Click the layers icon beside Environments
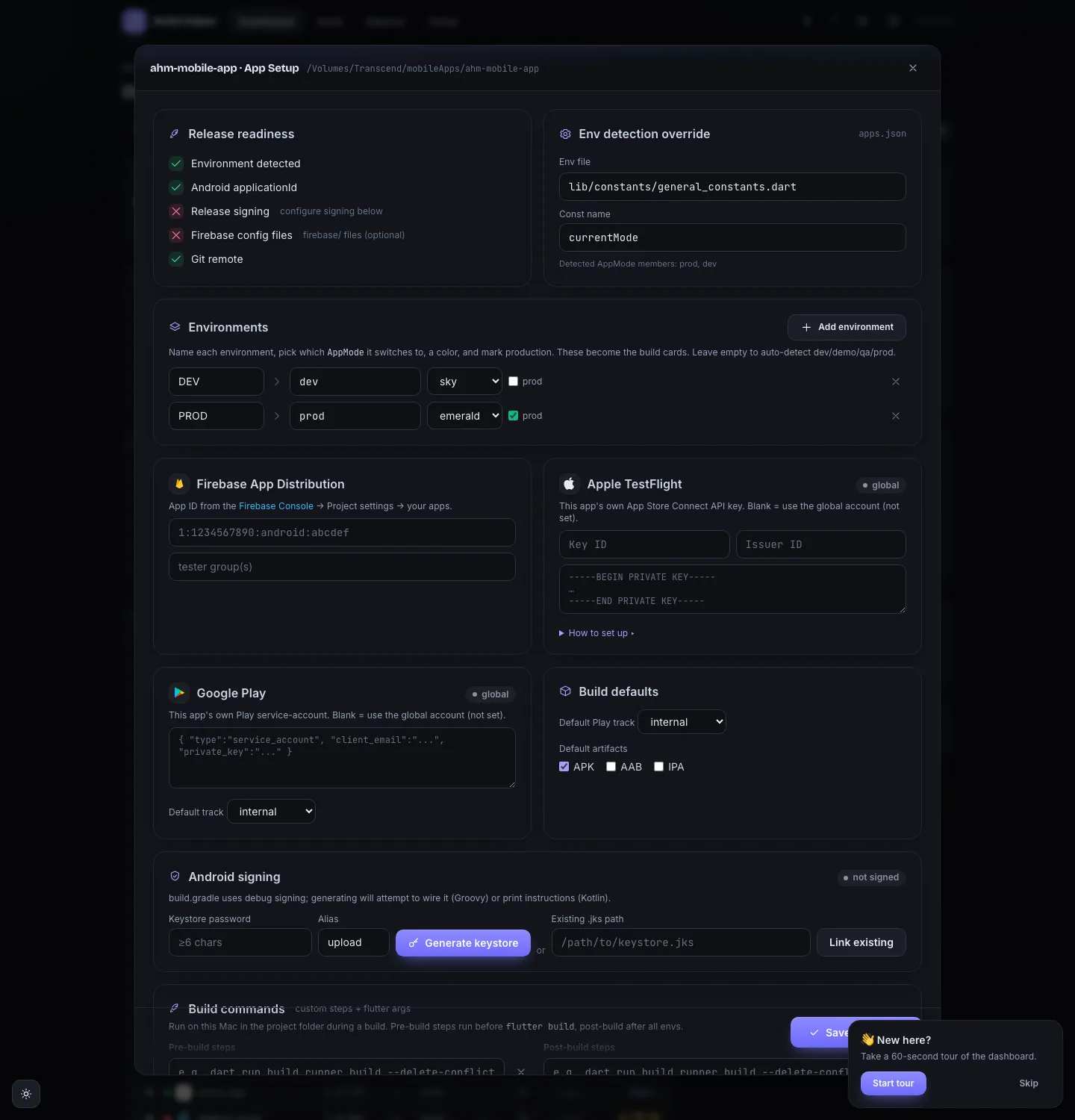This screenshot has height=1120, width=1075. tap(175, 327)
